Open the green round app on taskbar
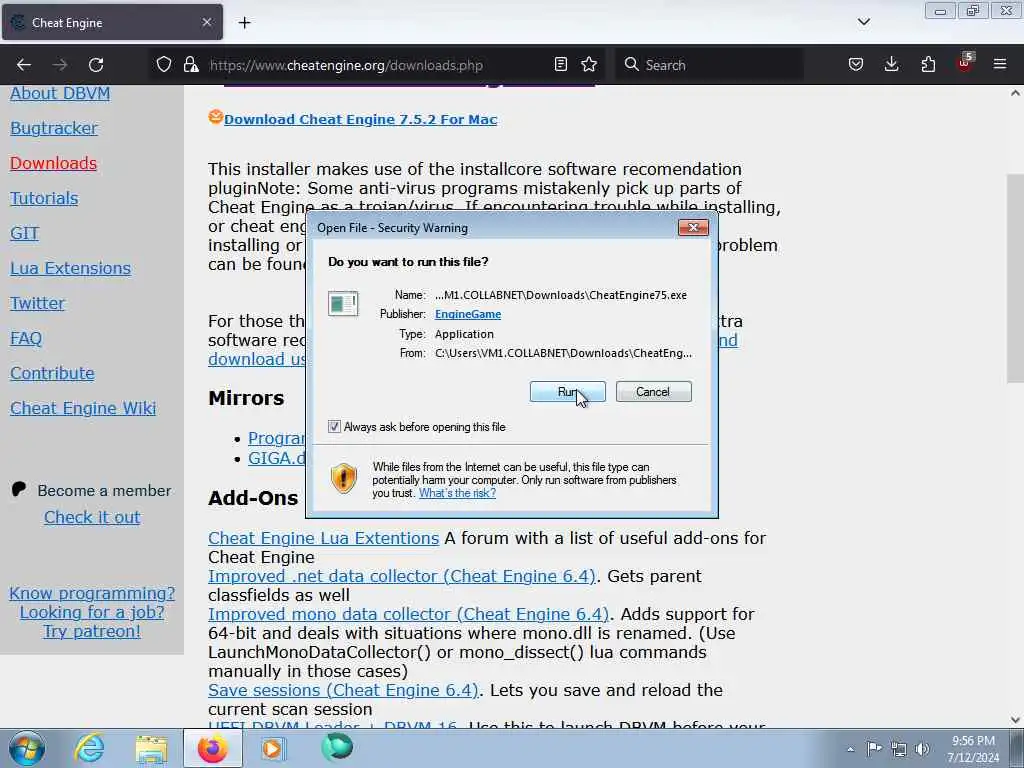 [x=337, y=746]
